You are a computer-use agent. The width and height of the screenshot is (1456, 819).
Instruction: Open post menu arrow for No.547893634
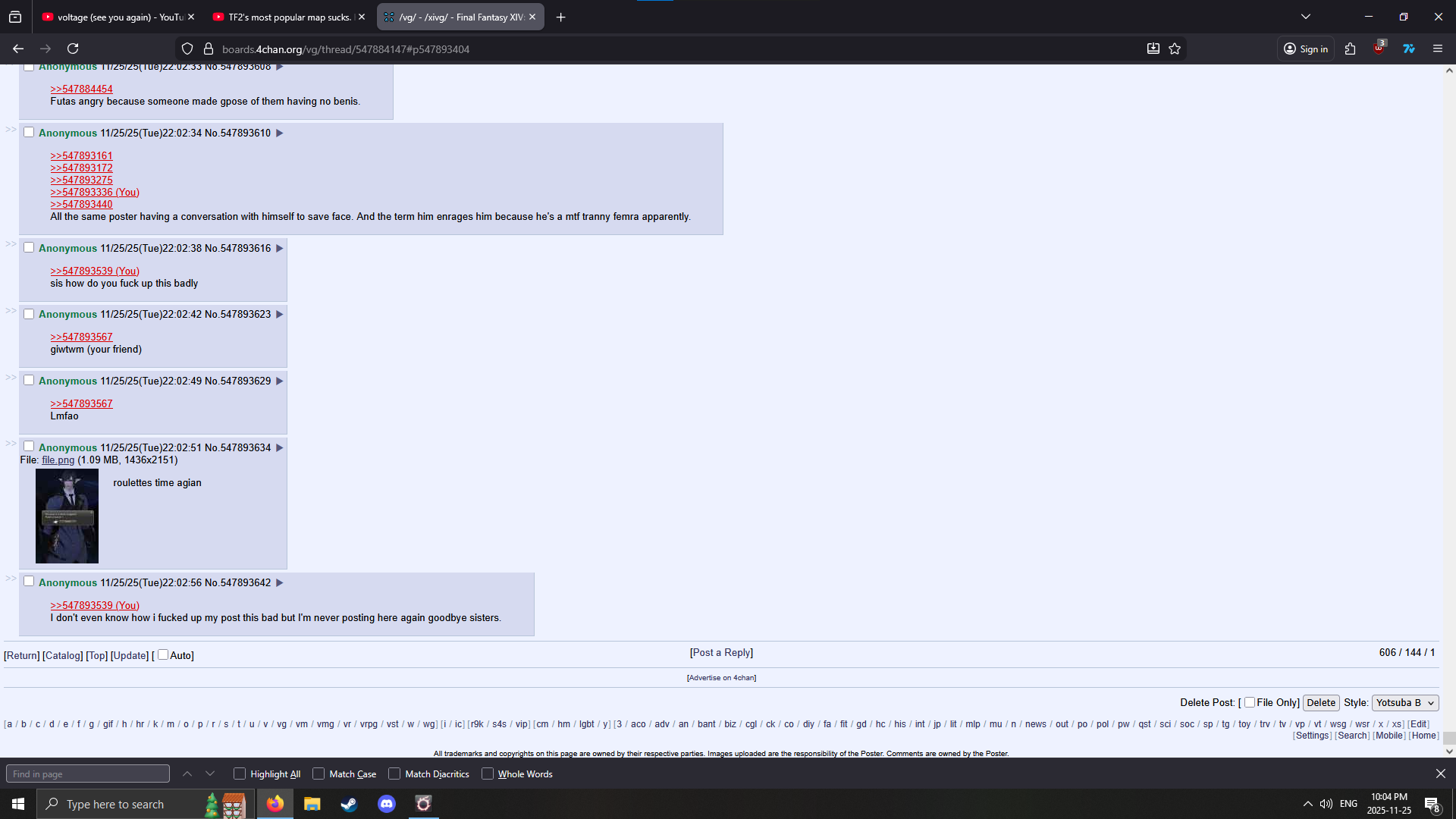click(x=280, y=448)
